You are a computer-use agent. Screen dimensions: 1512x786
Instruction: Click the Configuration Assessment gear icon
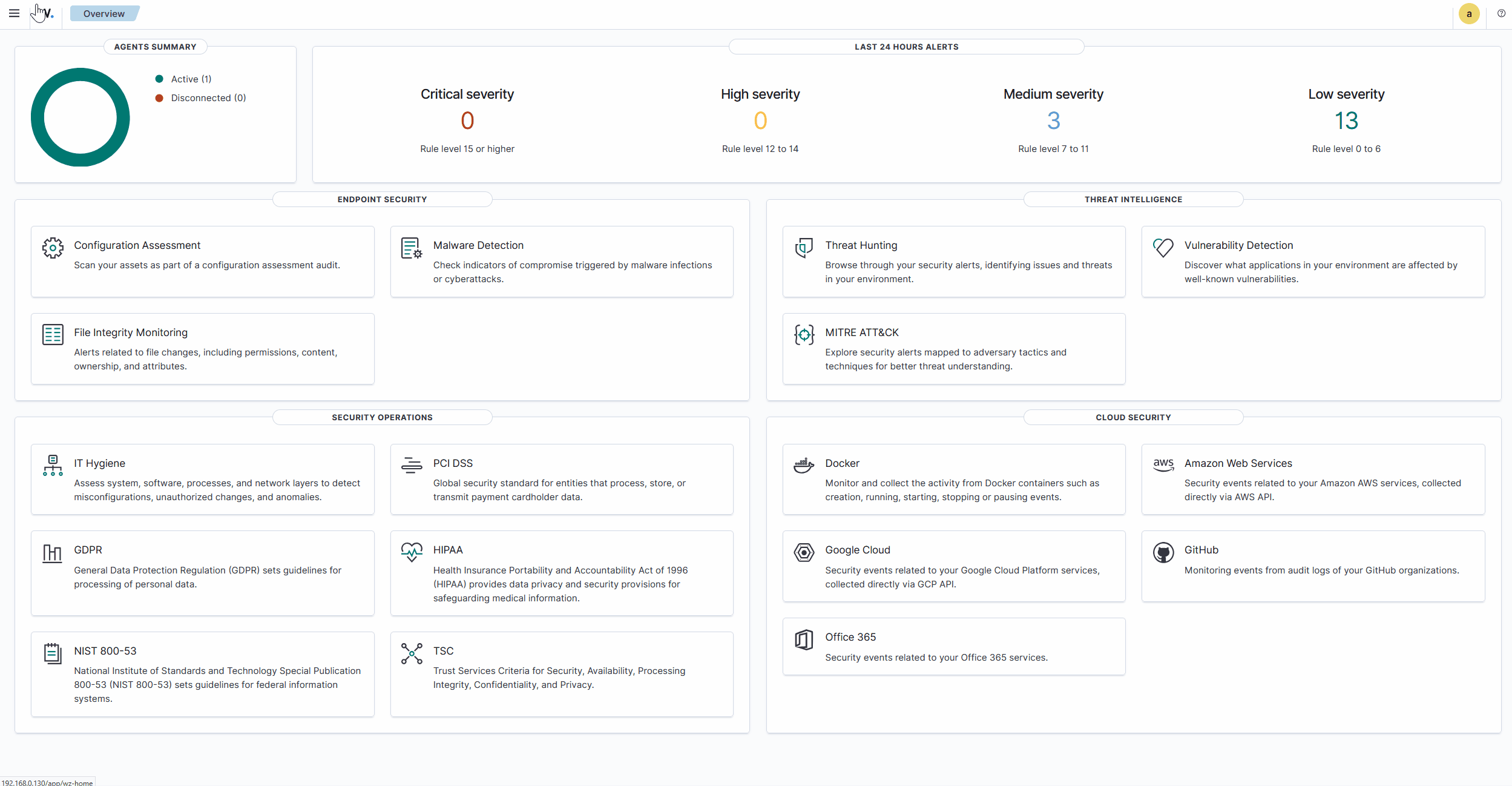click(53, 248)
